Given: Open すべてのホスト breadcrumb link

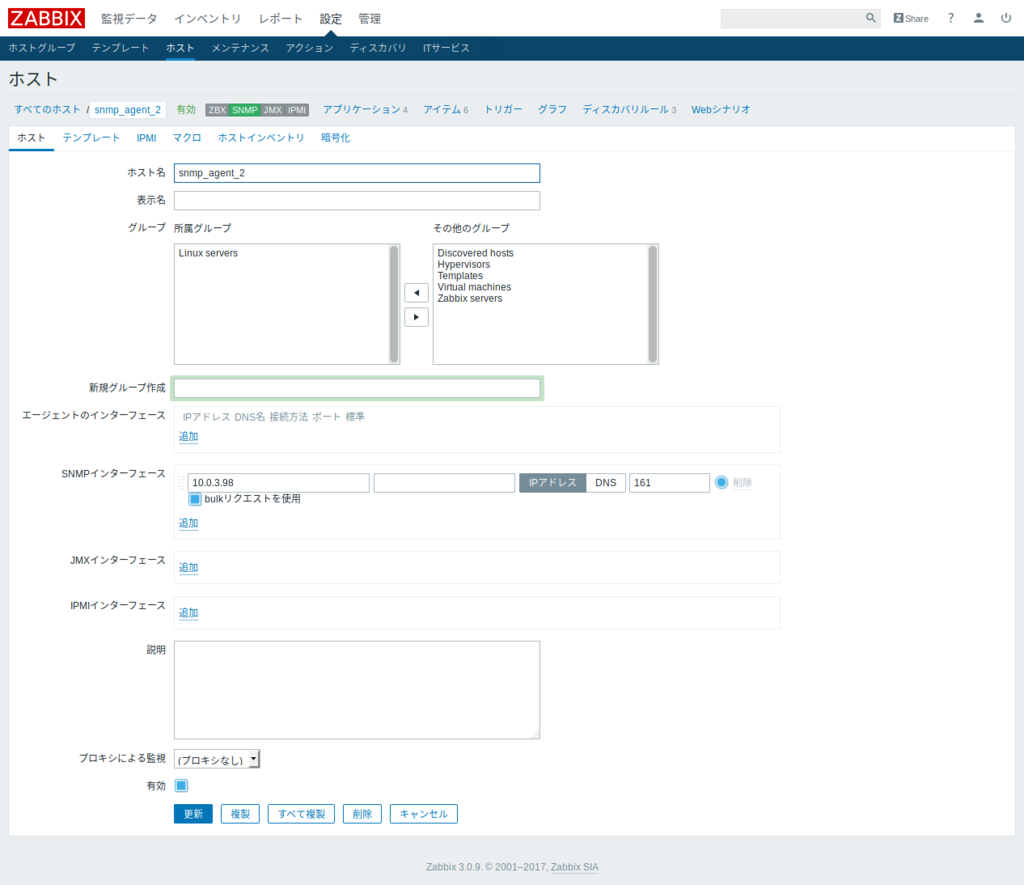Looking at the screenshot, I should point(48,110).
